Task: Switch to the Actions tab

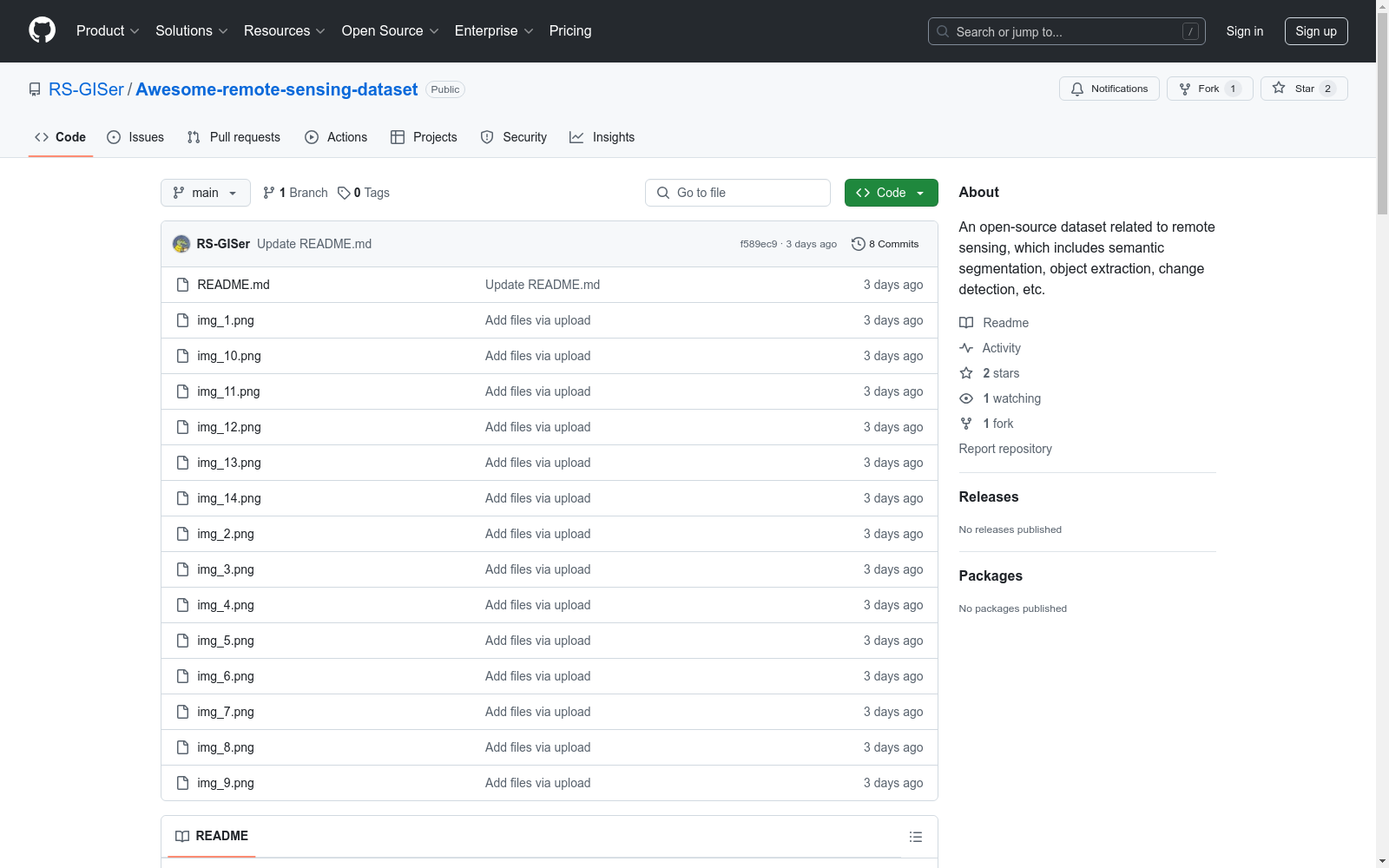Action: point(336,137)
